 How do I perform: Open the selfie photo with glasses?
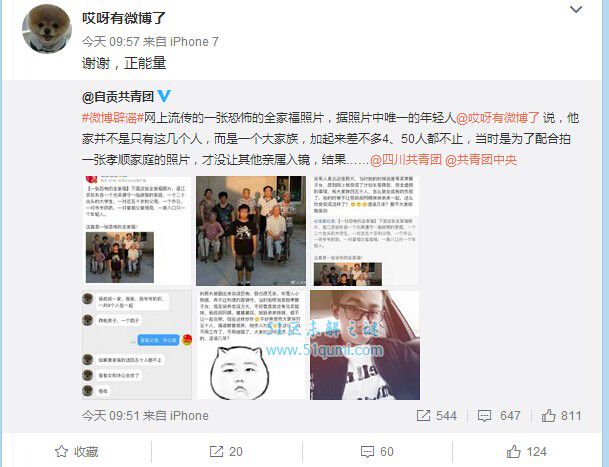(x=365, y=345)
